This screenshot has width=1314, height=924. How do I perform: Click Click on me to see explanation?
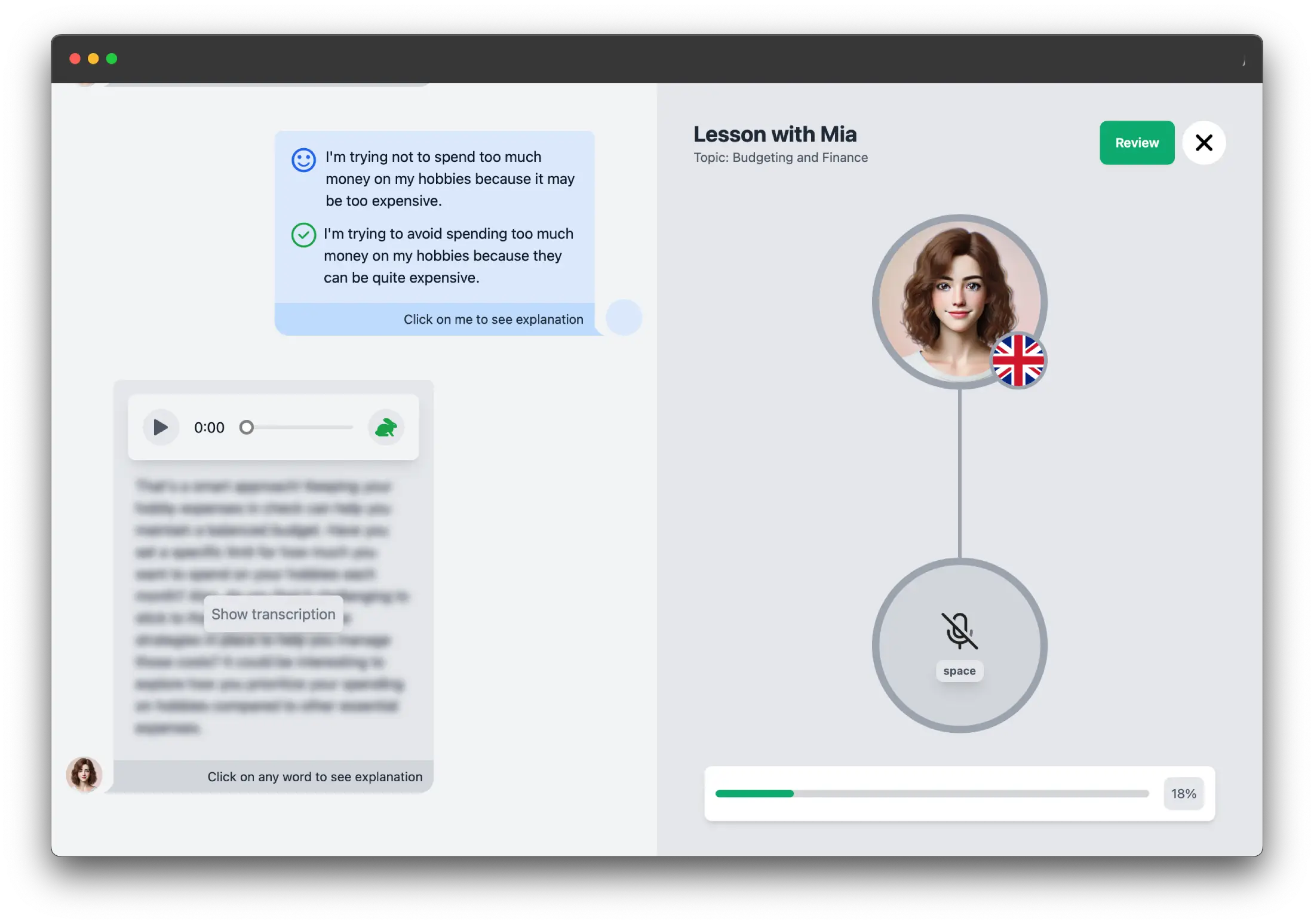[x=493, y=318]
